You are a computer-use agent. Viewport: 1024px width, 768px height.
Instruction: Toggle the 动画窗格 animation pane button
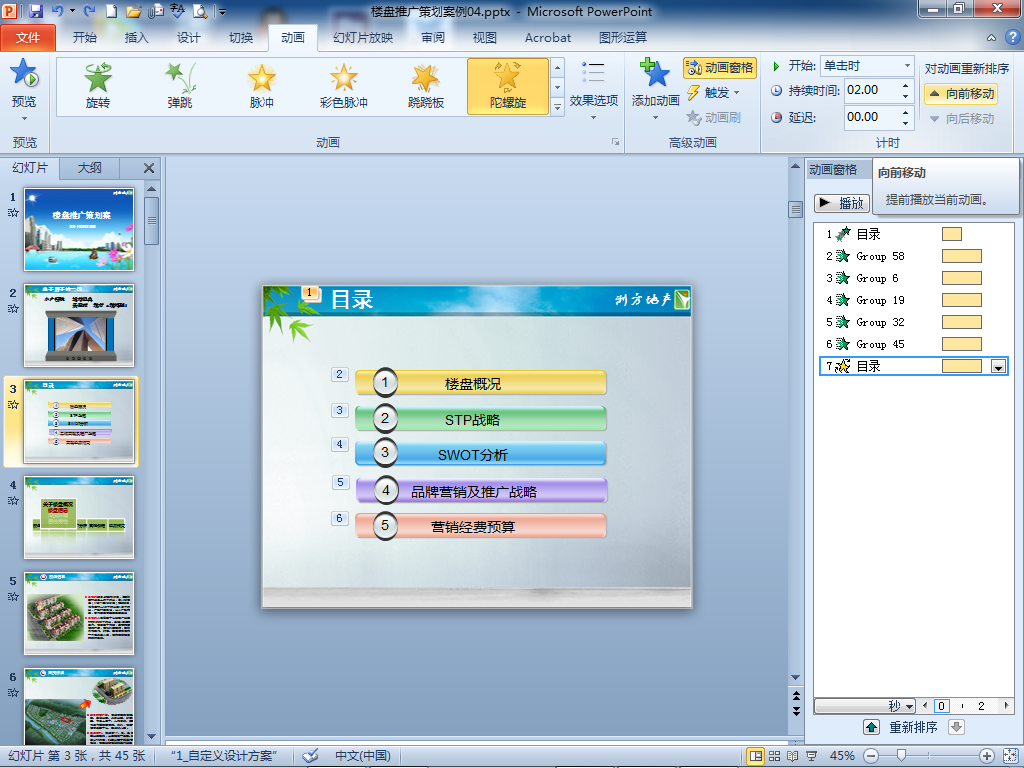[720, 67]
